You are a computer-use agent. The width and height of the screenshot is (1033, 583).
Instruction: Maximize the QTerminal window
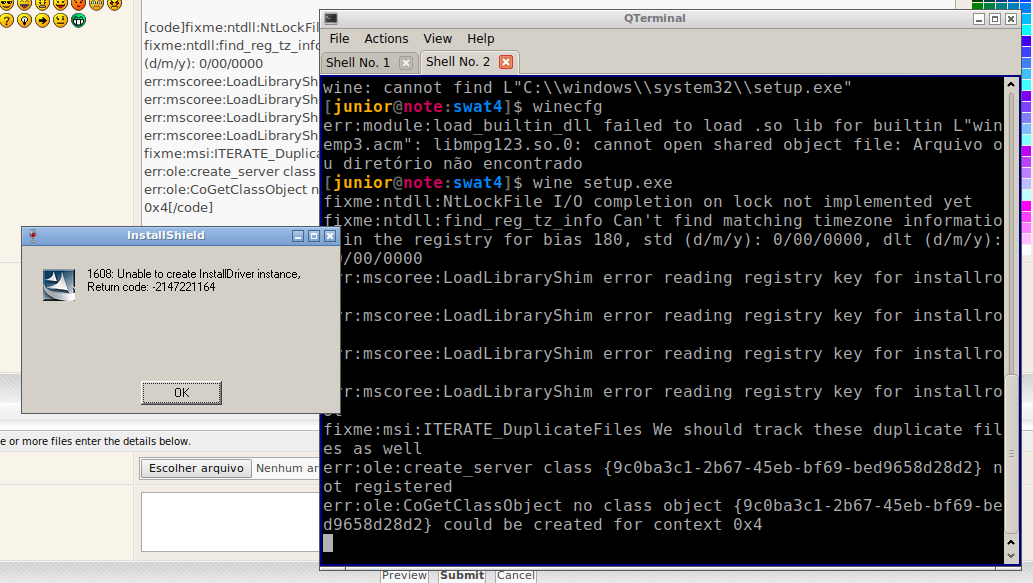(995, 19)
